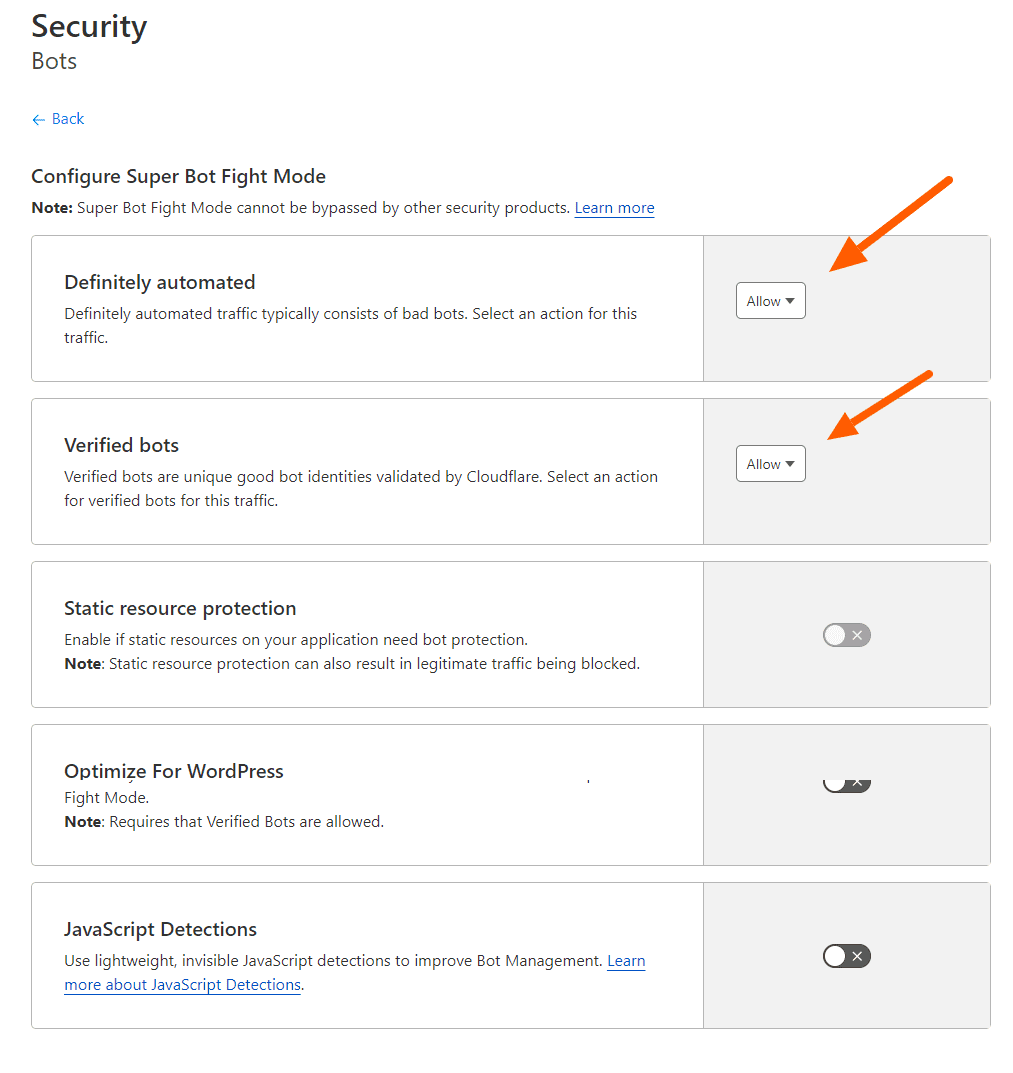Image resolution: width=1013 pixels, height=1073 pixels.
Task: Click the X icon inside Optimize For WordPress toggle
Action: coord(856,782)
